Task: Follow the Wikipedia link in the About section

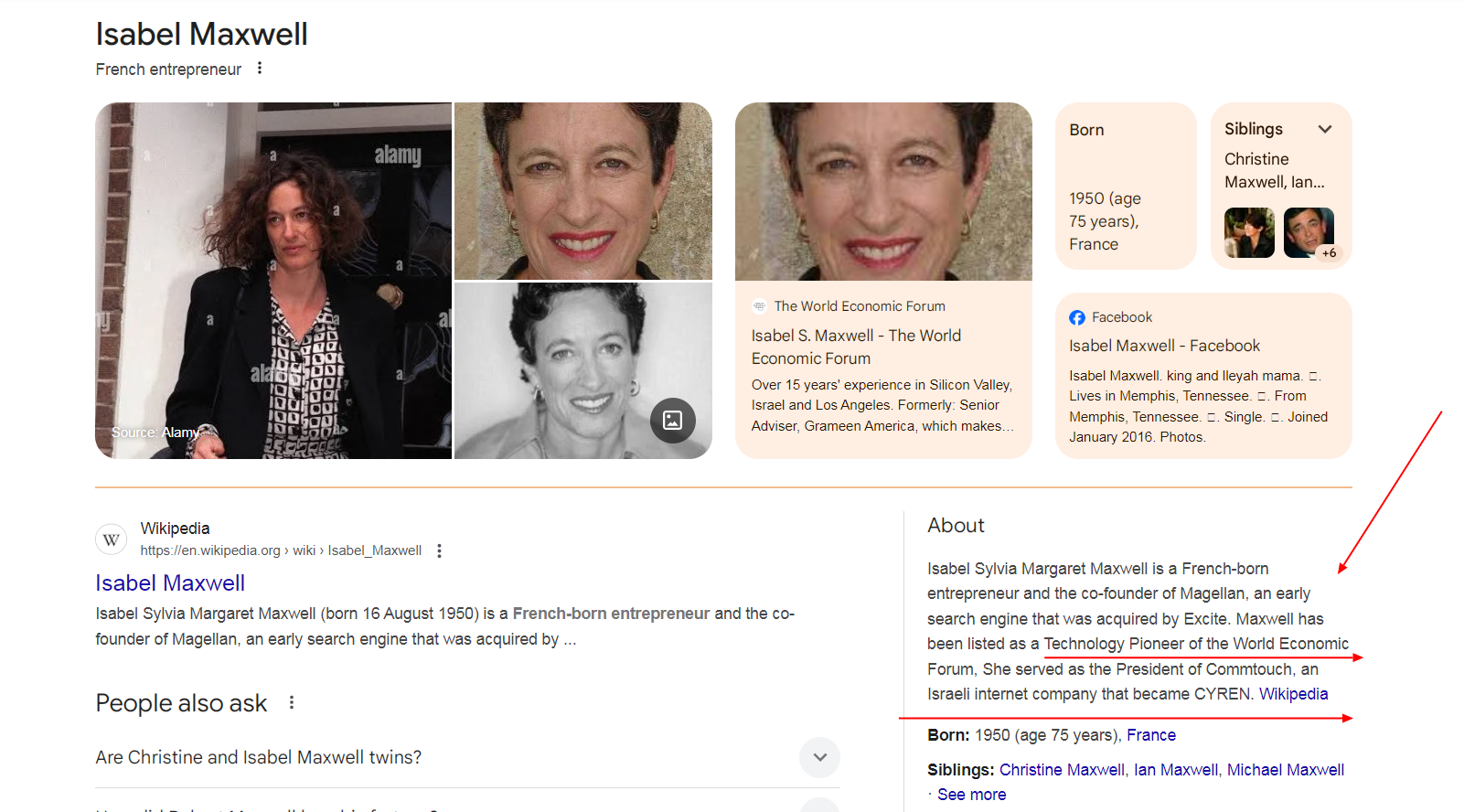Action: (1293, 694)
